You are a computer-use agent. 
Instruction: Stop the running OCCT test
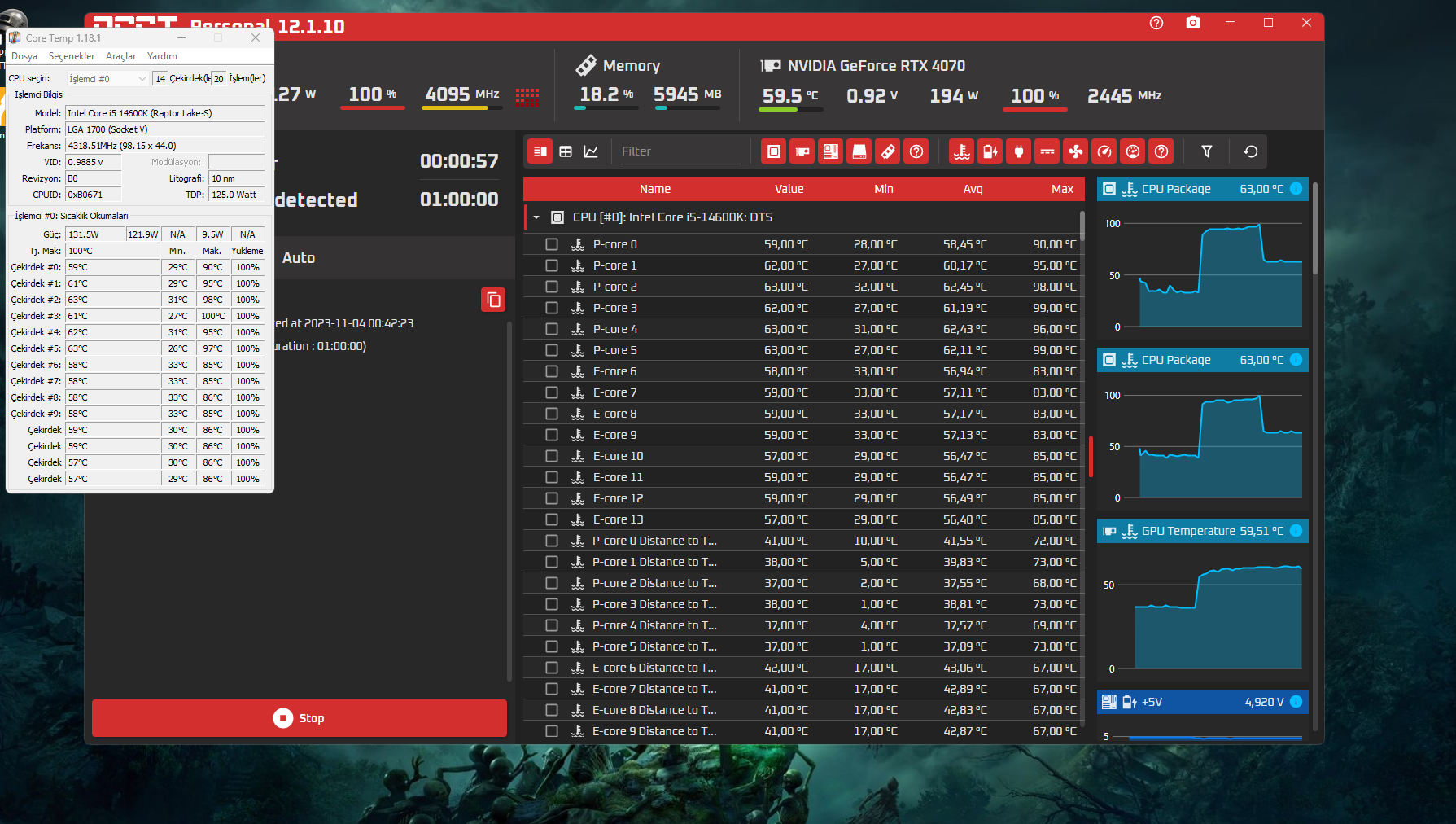(300, 718)
